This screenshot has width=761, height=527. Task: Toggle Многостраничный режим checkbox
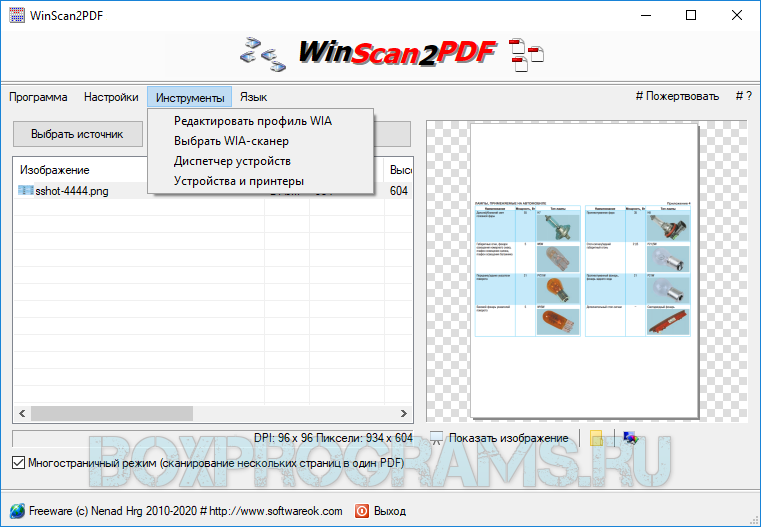click(18, 462)
